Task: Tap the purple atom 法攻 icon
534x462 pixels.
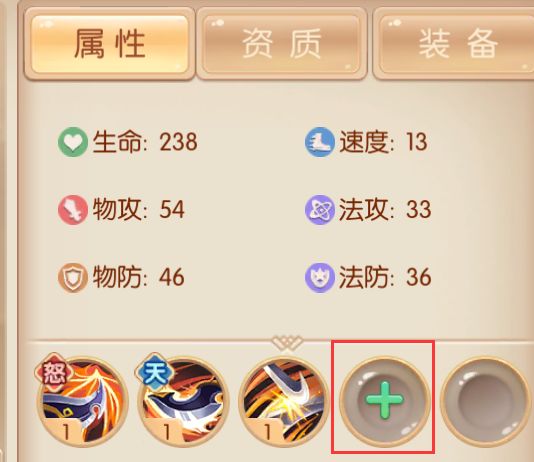Action: (x=319, y=210)
